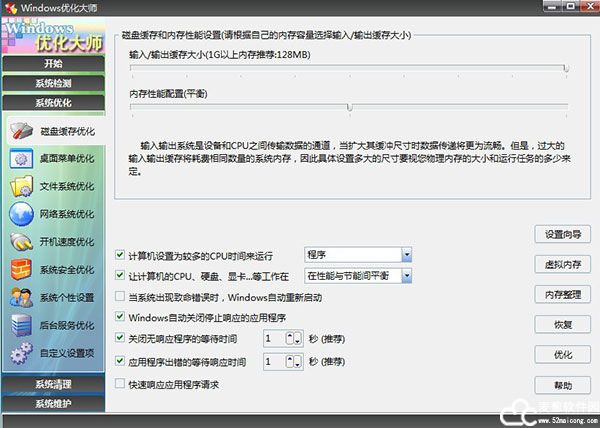Click the 帮助 button
The height and width of the screenshot is (428, 600).
click(x=562, y=386)
